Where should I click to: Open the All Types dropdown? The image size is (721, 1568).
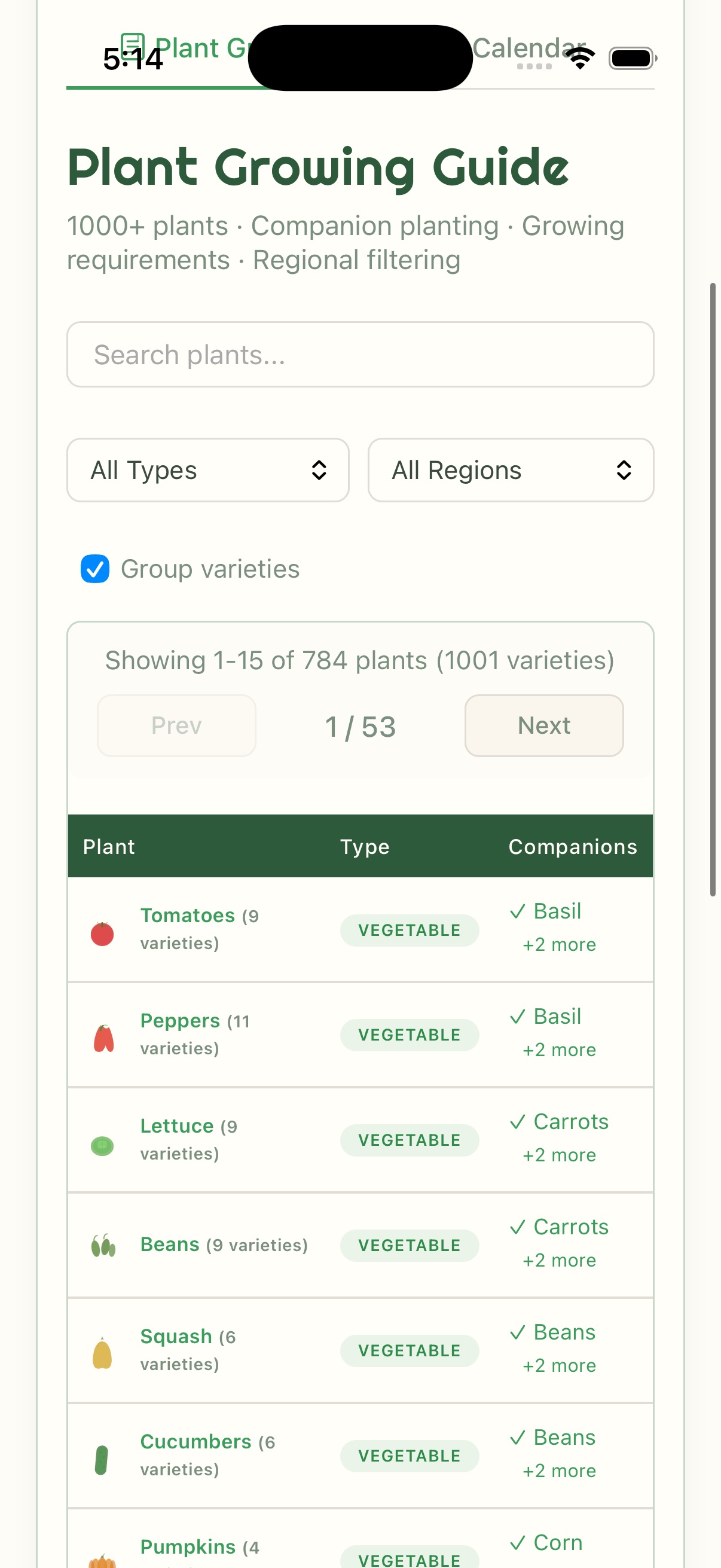click(207, 470)
